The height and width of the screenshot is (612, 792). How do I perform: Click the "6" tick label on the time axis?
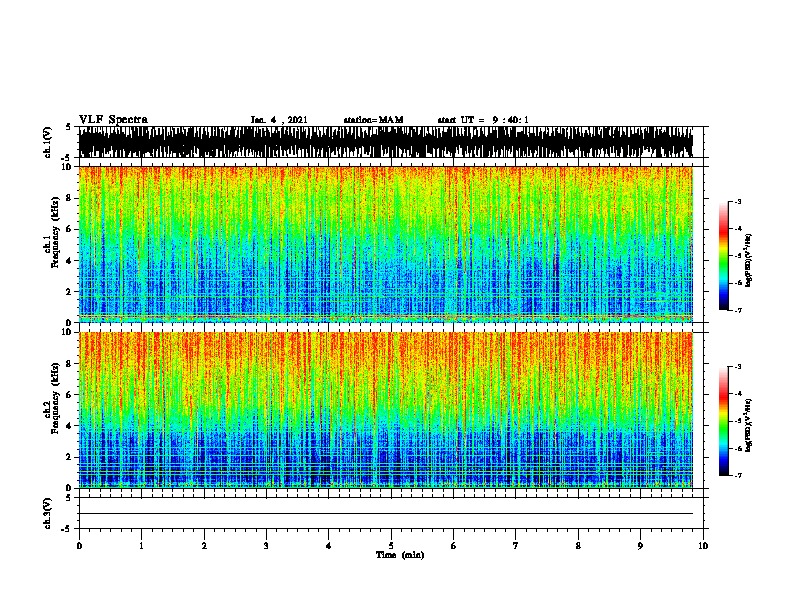[x=453, y=545]
